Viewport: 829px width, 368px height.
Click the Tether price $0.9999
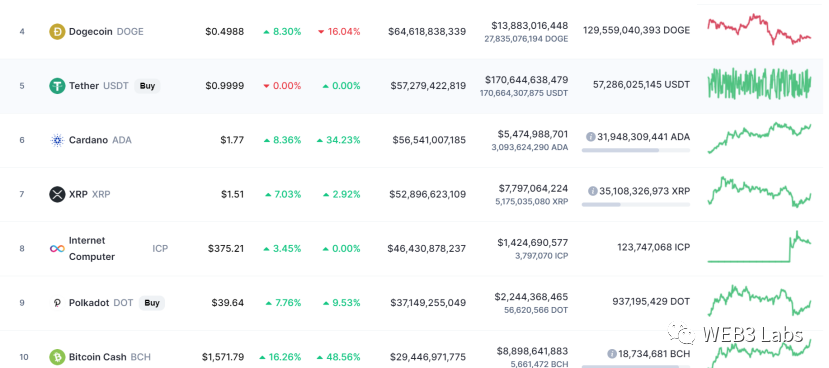click(x=225, y=86)
